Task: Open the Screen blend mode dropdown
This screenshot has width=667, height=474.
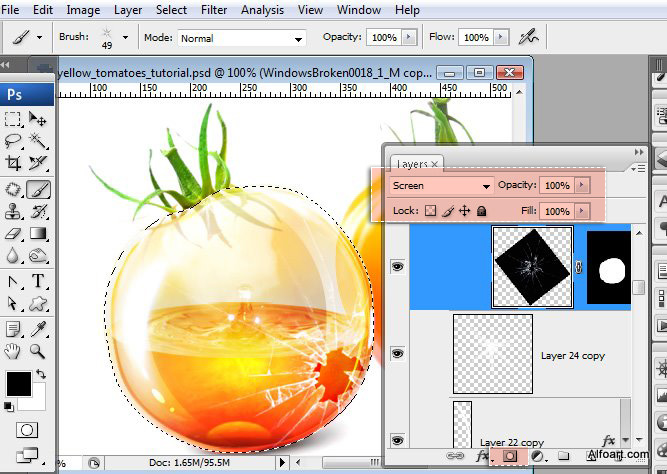Action: click(441, 186)
